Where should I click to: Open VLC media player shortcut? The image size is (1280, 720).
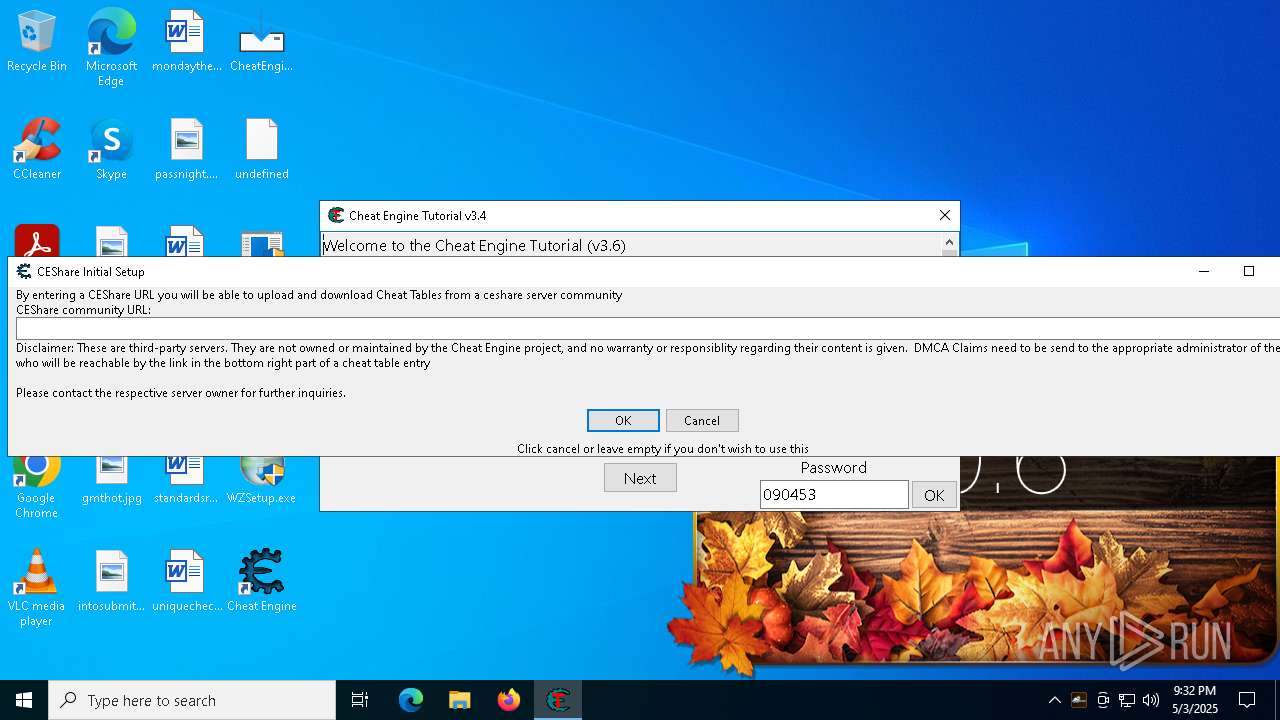pyautogui.click(x=37, y=588)
